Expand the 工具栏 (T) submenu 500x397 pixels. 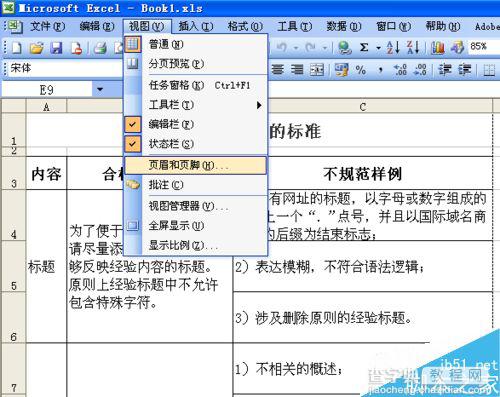pyautogui.click(x=196, y=105)
